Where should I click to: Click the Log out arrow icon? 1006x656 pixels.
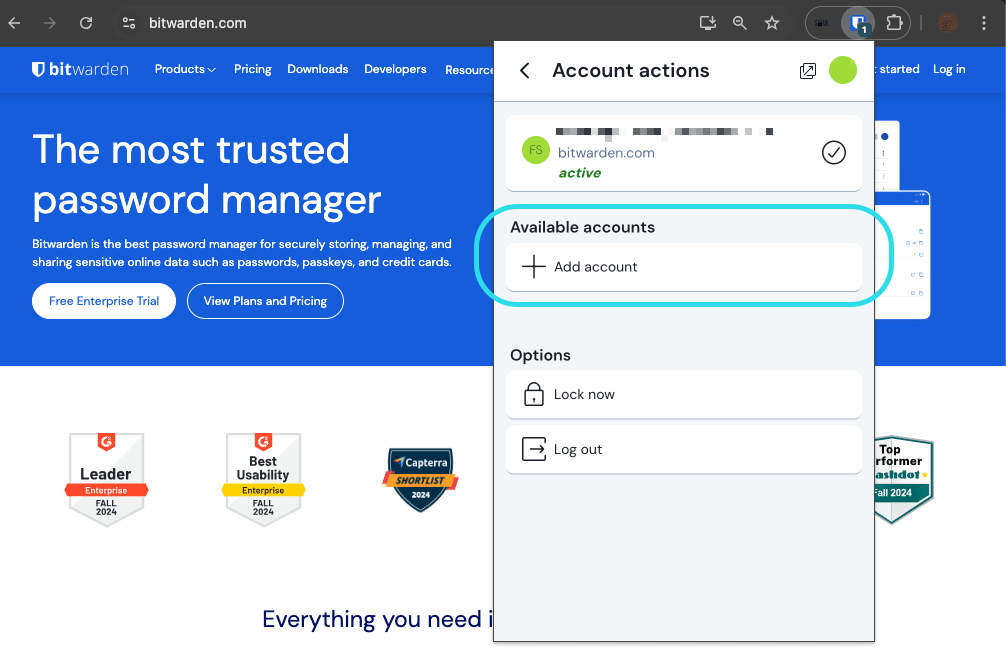pyautogui.click(x=534, y=449)
